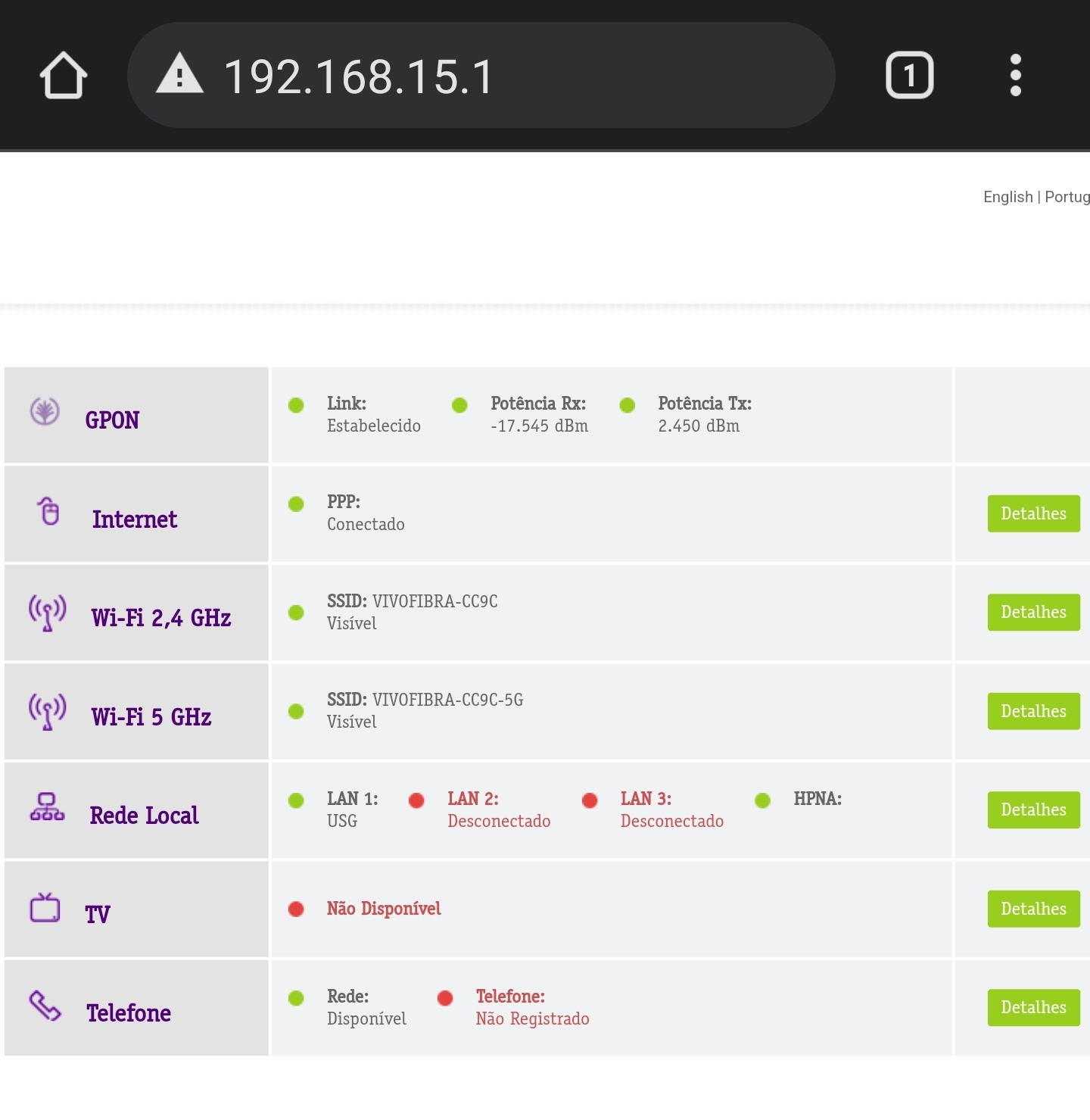Click the Desconectado text under LAN 3
Screen dimensions: 1090x1120
[672, 821]
